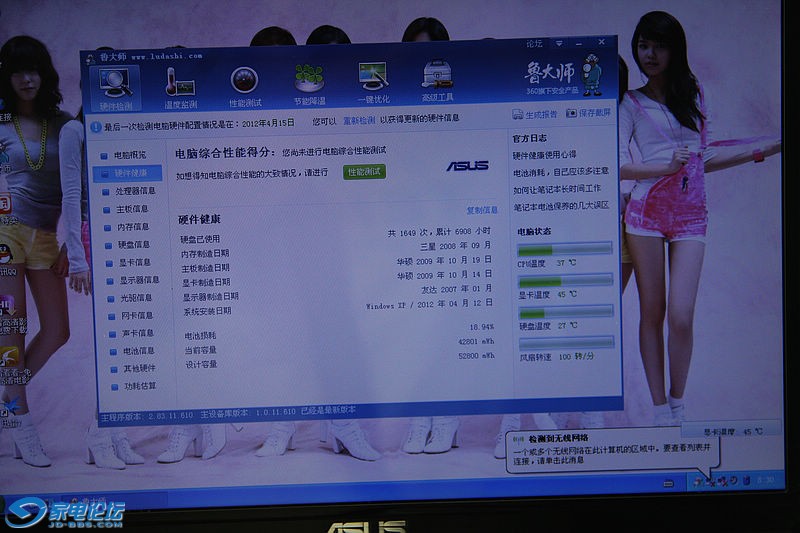
Task: Open the 高级工具 advanced tools icon
Action: pos(437,85)
